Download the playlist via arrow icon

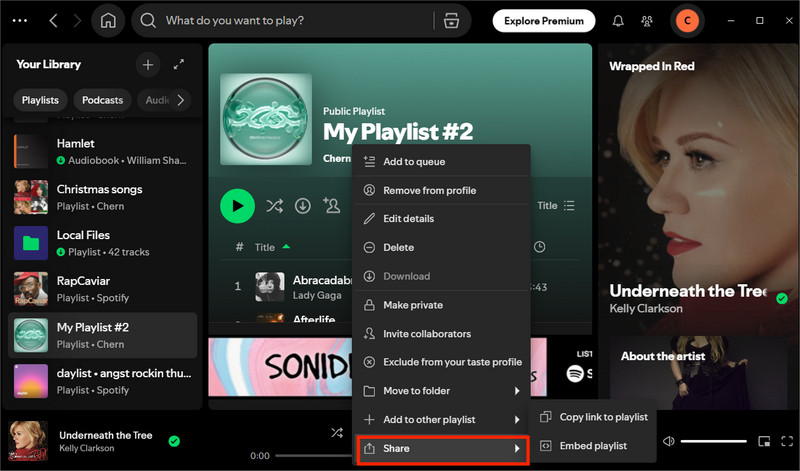pos(303,206)
